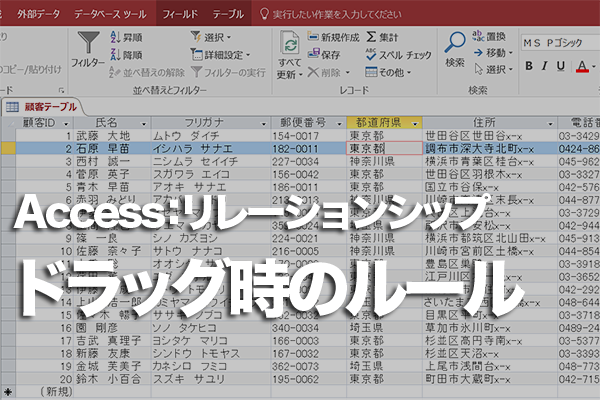The image size is (600, 400).
Task: Open the 削除 delete dropdown arrow
Action: [x=348, y=72]
